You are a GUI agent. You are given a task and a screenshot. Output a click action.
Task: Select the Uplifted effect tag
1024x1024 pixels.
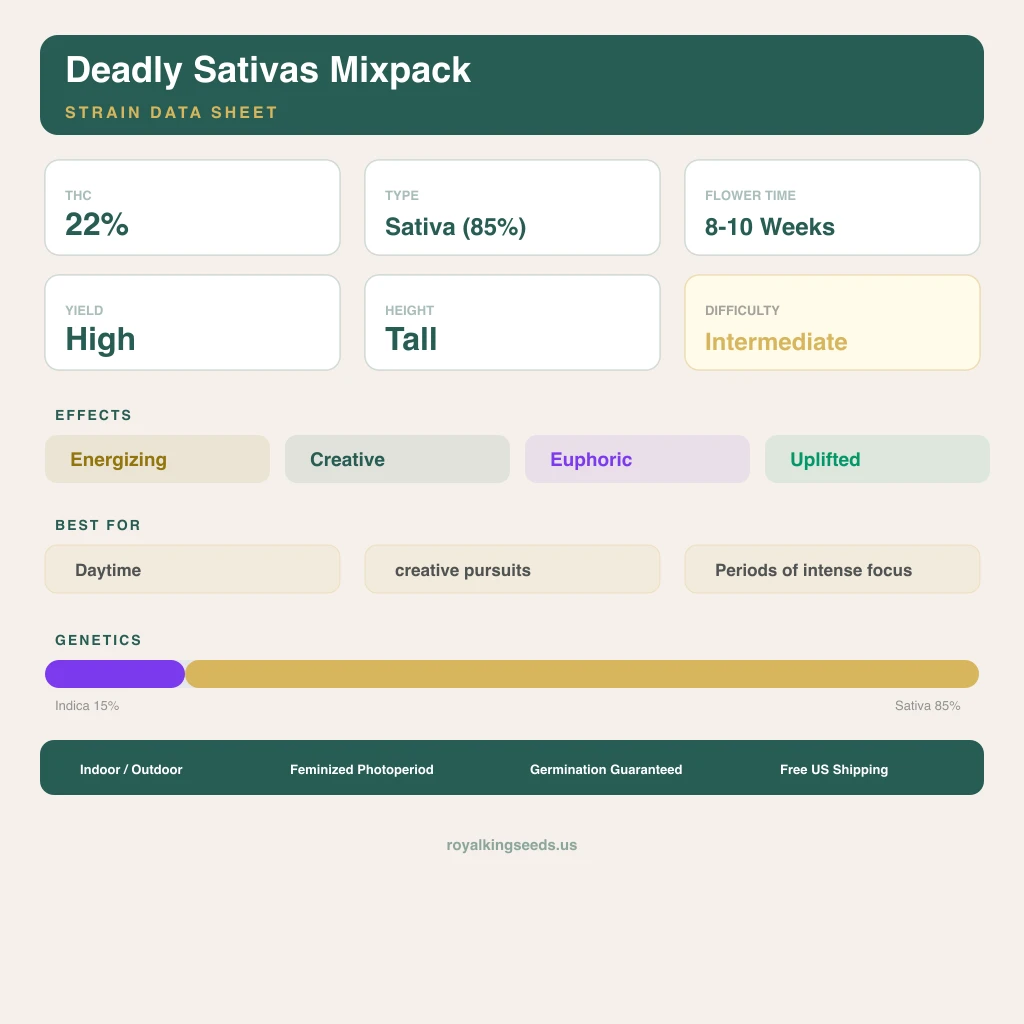[878, 459]
